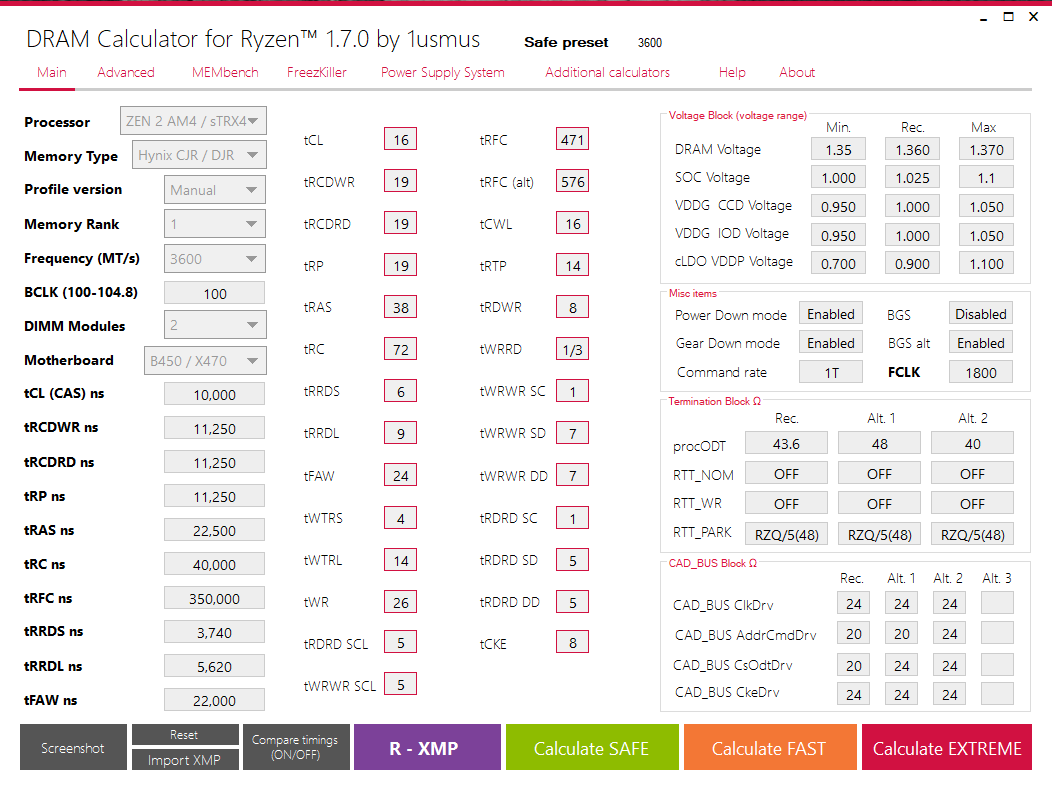Click RTT_PARK Alt. 1 RZQ/5(48) value
The height and width of the screenshot is (791, 1052).
point(880,534)
